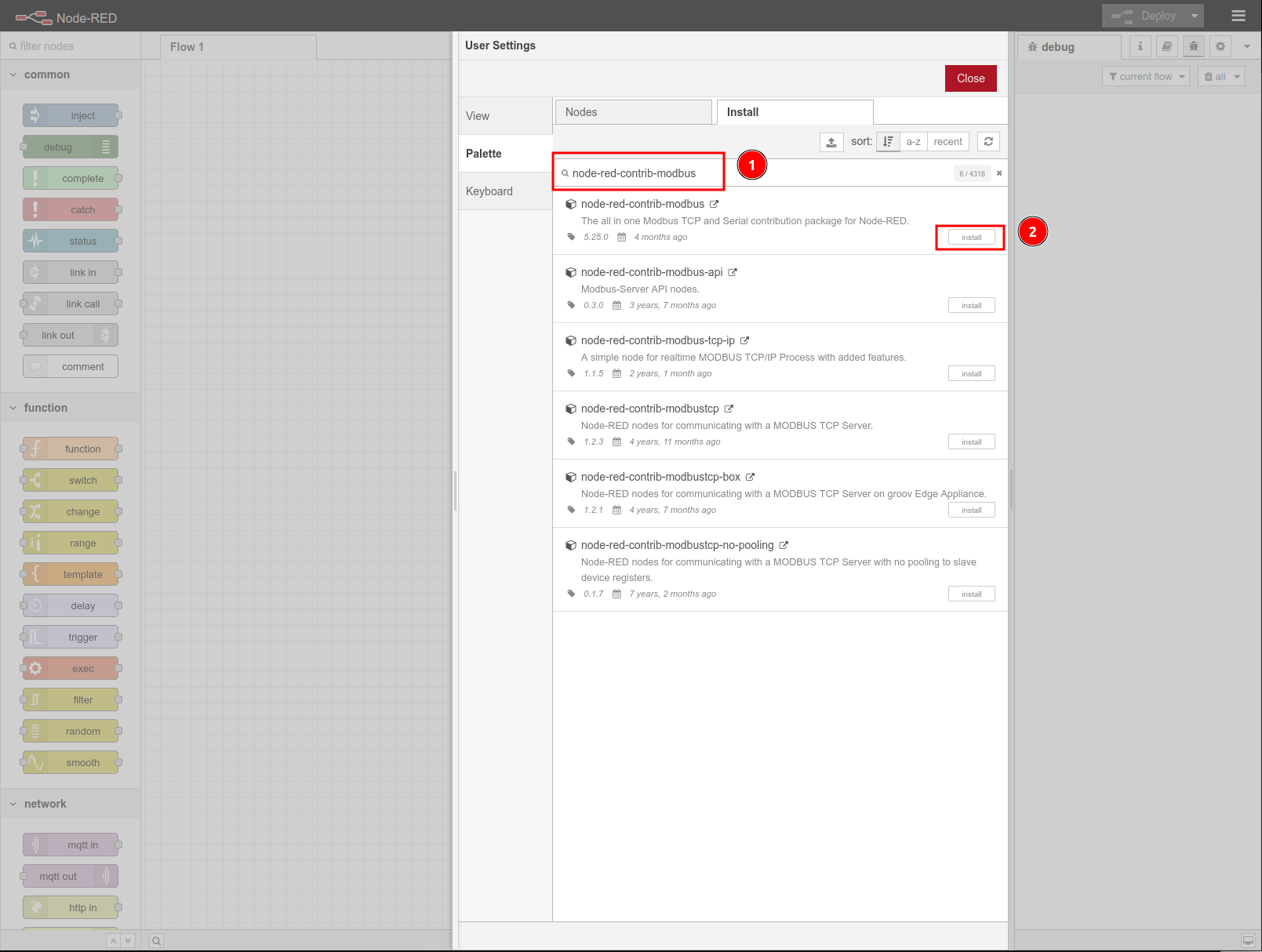The width and height of the screenshot is (1262, 952).
Task: Install node-red-contrib-modbustcp-box
Action: pyautogui.click(x=971, y=511)
